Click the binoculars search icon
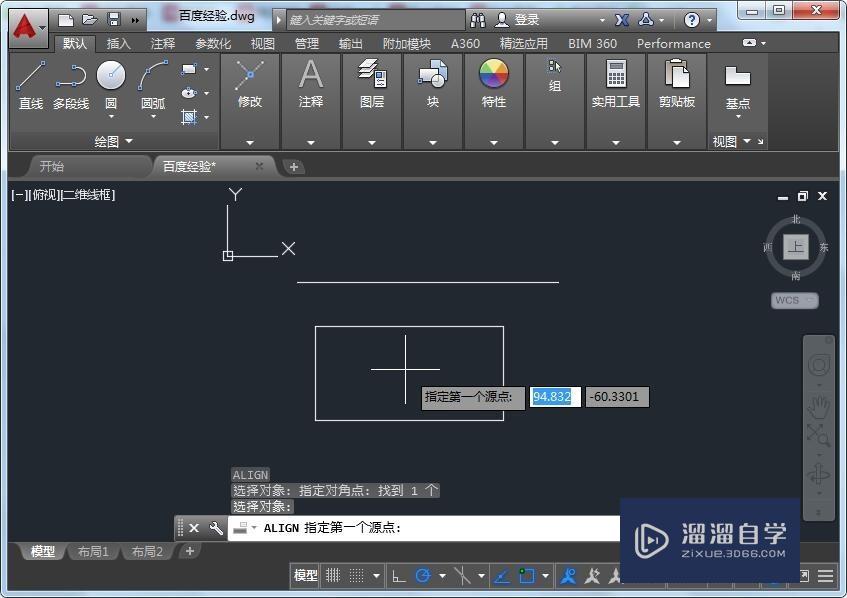847x598 pixels. pos(478,20)
